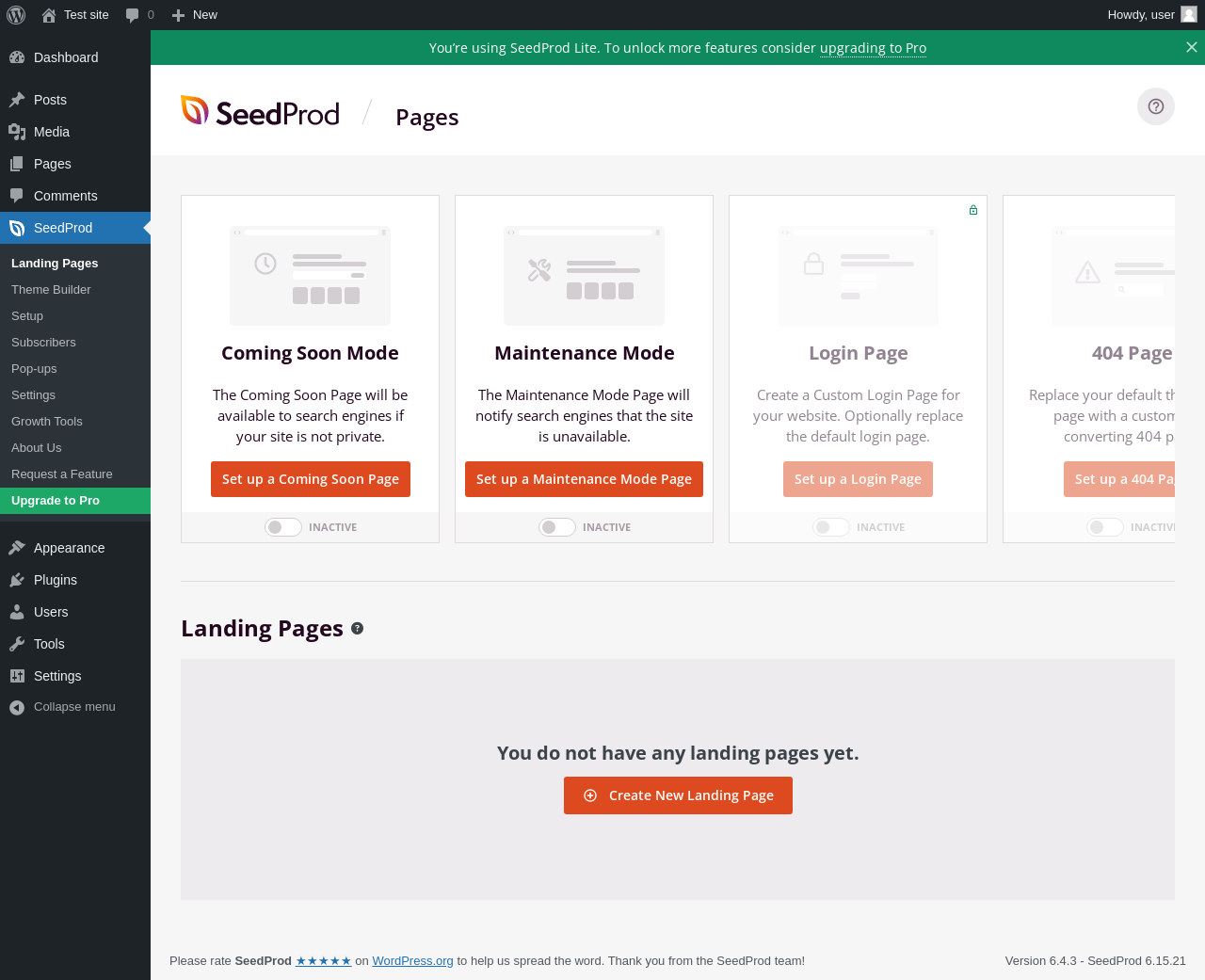Viewport: 1205px width, 980px height.
Task: Click the SeedProd leaf icon in sidebar
Action: (x=17, y=228)
